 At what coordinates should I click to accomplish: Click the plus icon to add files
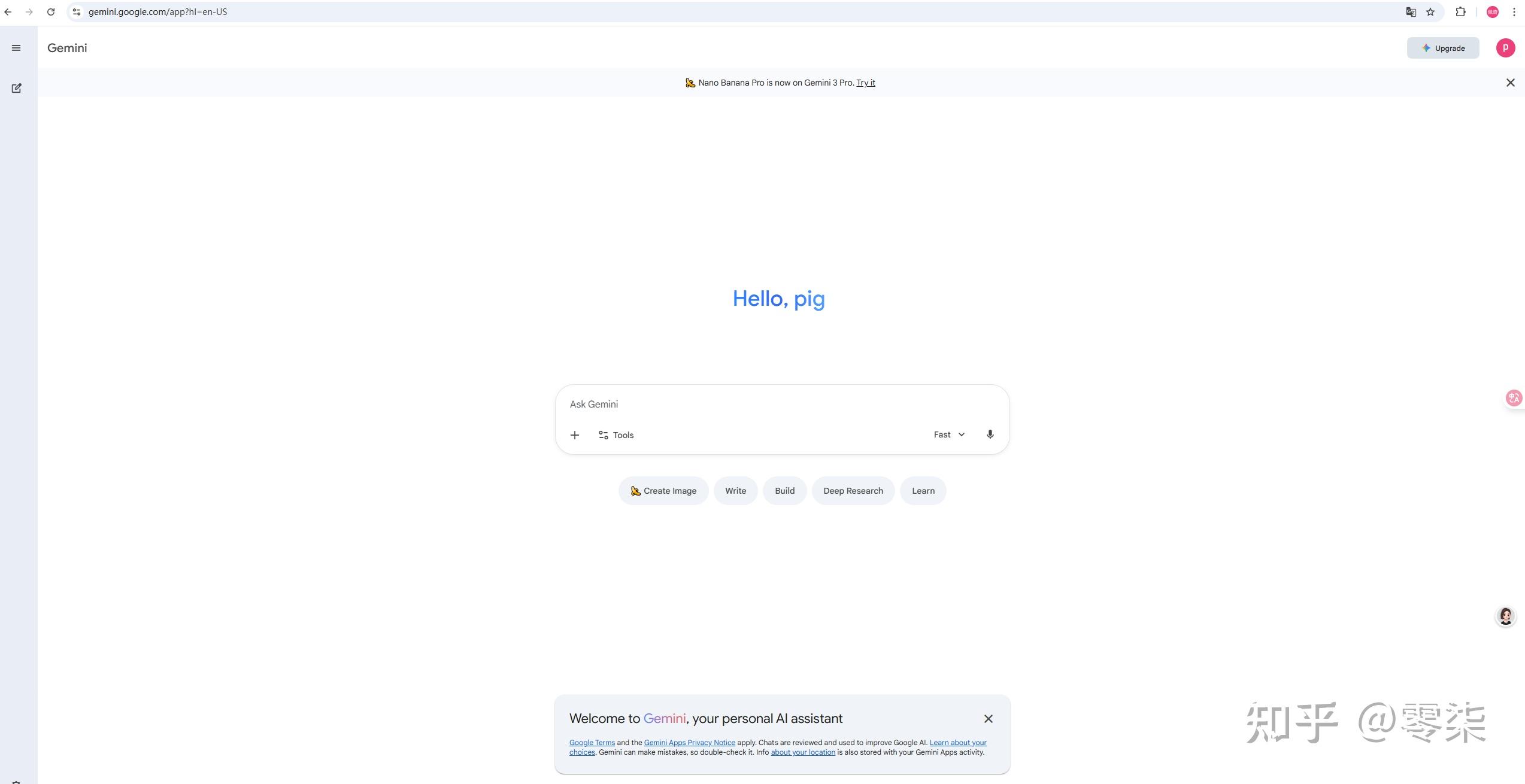574,435
